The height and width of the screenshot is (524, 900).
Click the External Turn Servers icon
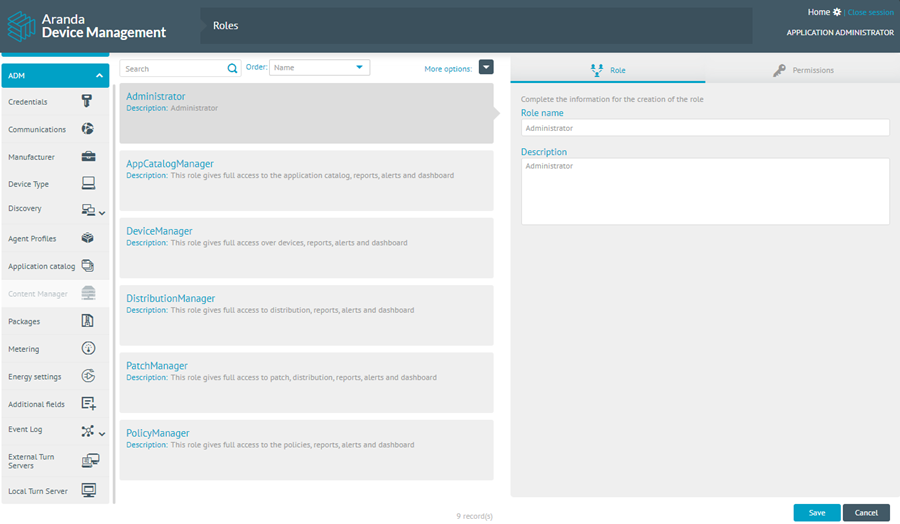[90, 460]
